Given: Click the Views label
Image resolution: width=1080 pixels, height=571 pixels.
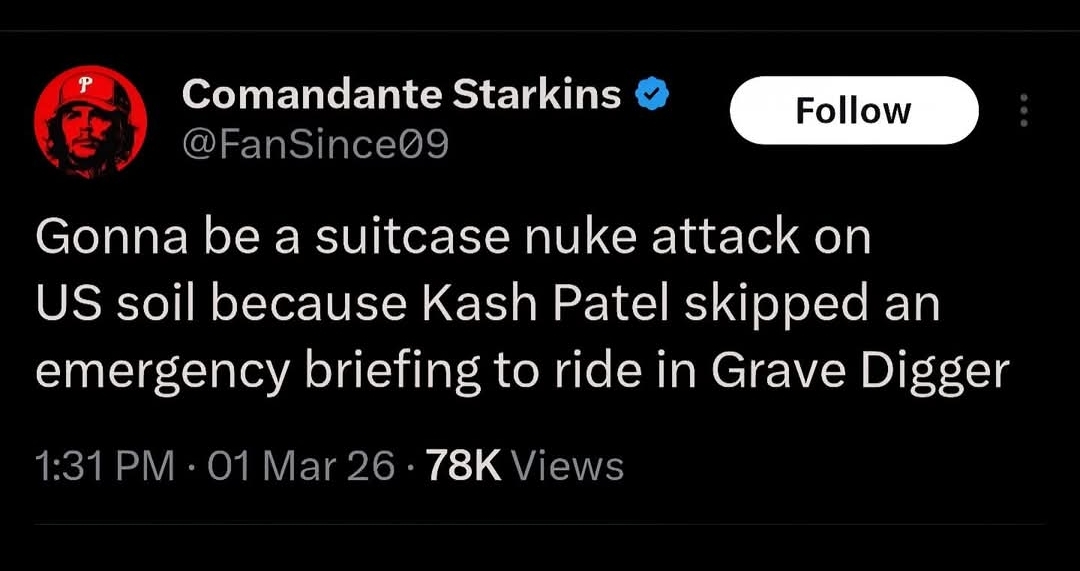Looking at the screenshot, I should [x=567, y=466].
